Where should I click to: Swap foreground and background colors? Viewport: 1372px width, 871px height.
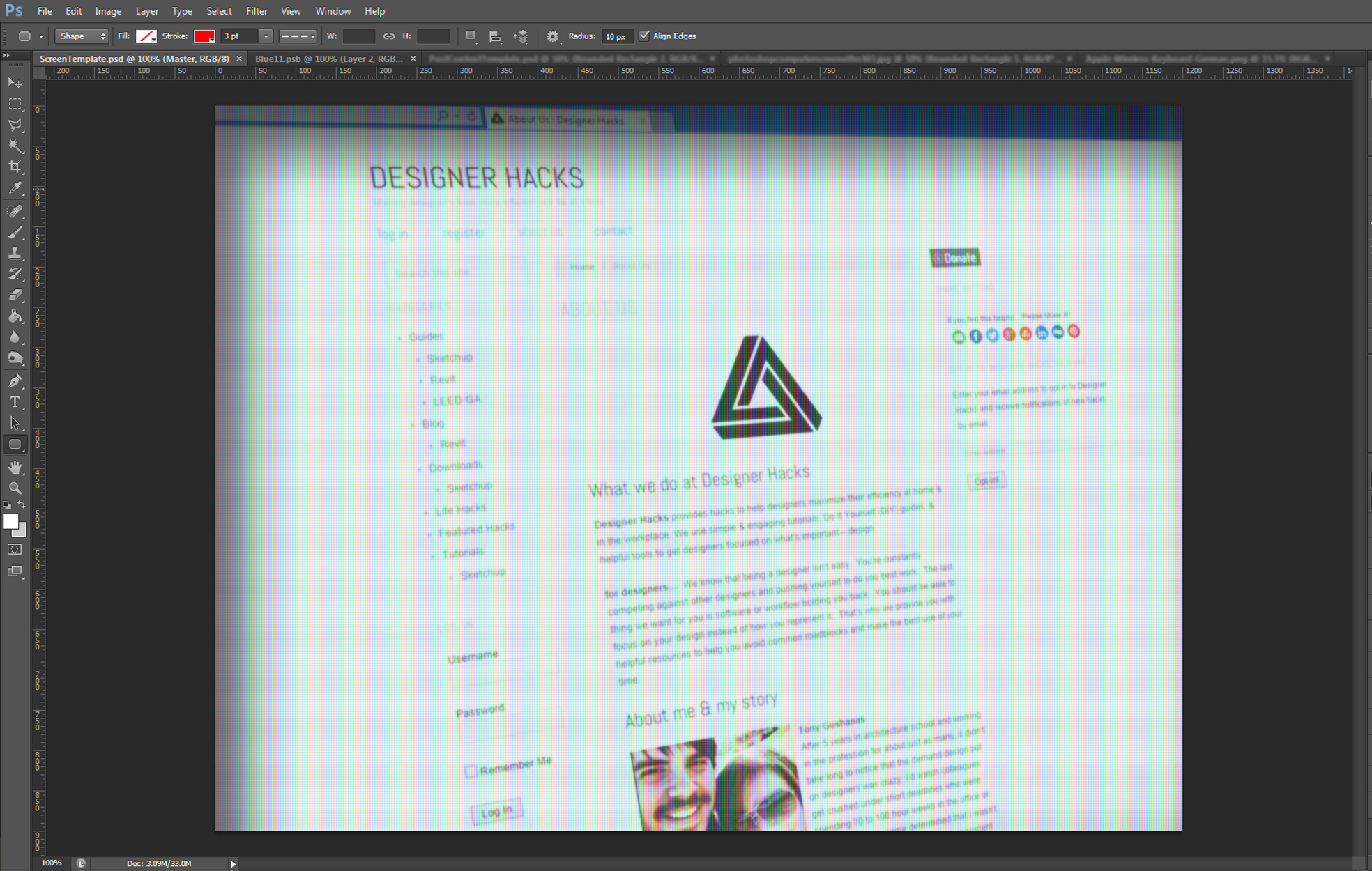pos(22,504)
